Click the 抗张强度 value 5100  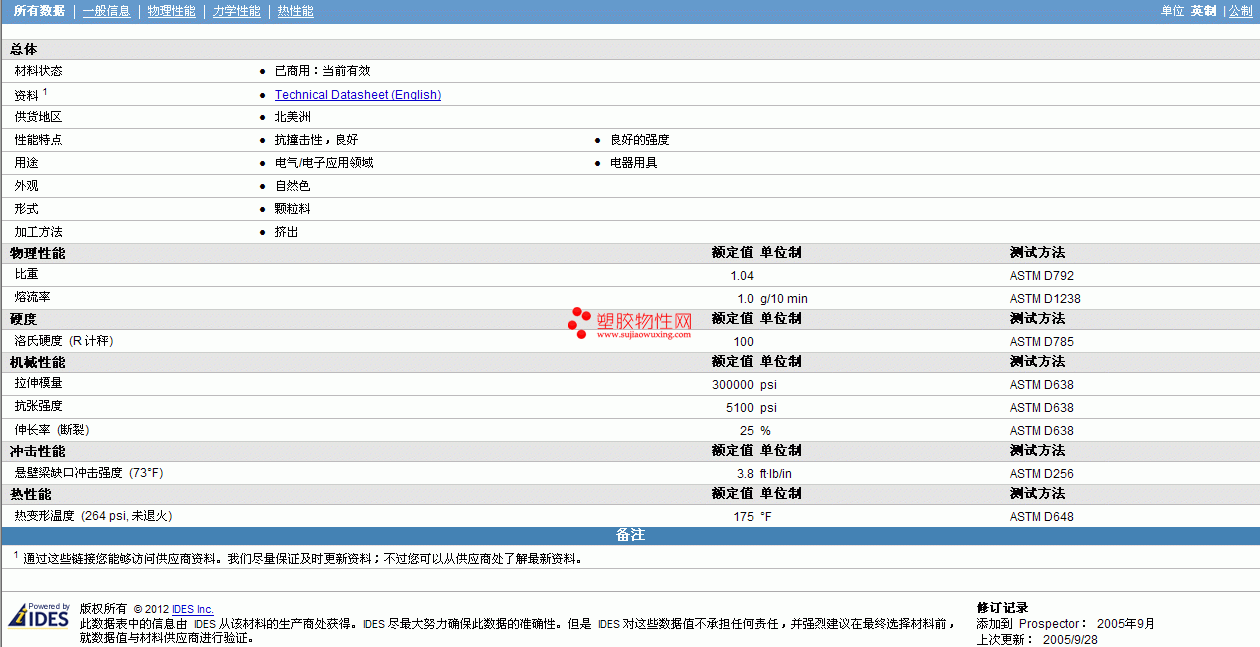[740, 408]
